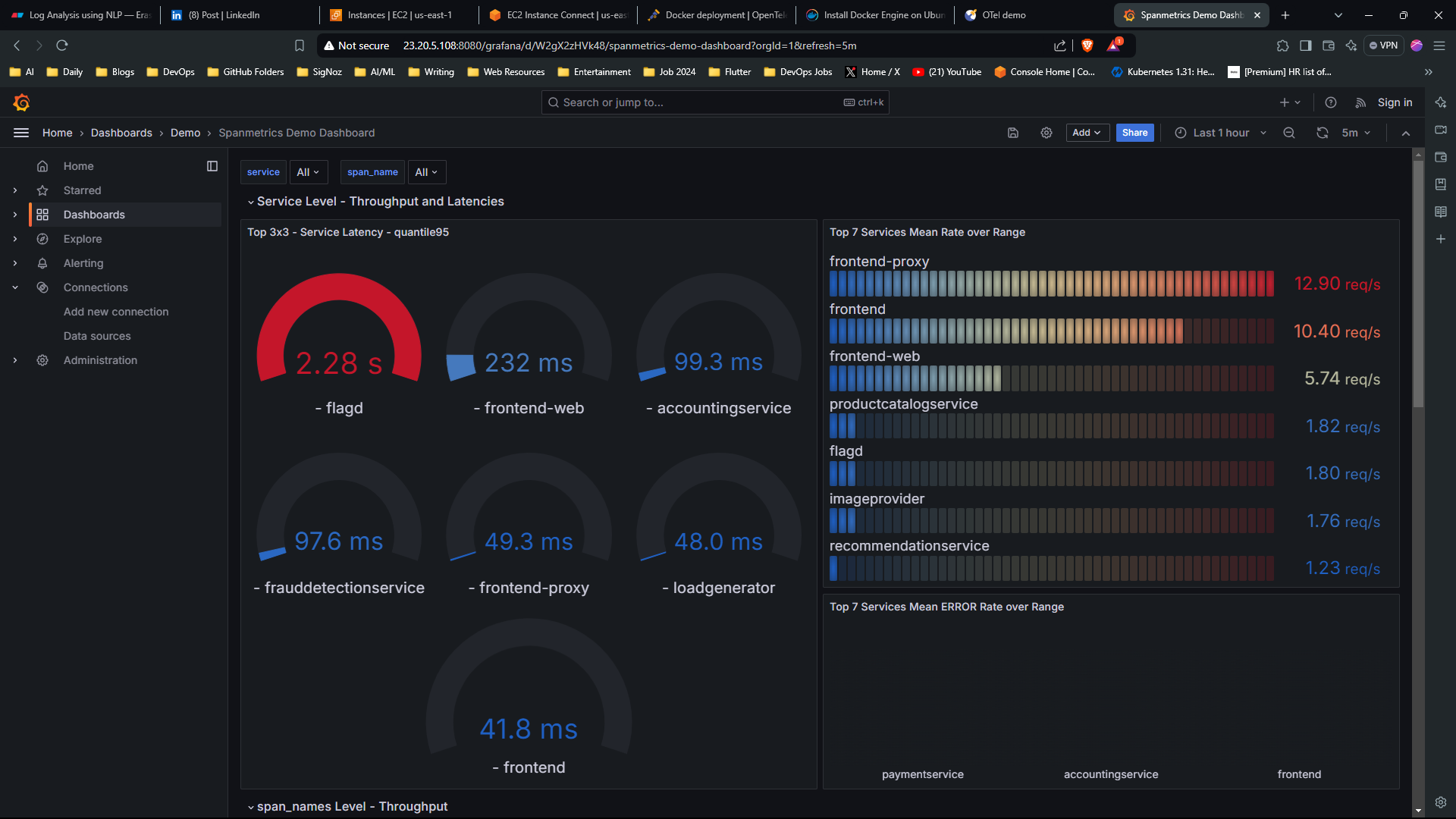The height and width of the screenshot is (819, 1456).
Task: Click the browser address bar URL
Action: (x=629, y=45)
